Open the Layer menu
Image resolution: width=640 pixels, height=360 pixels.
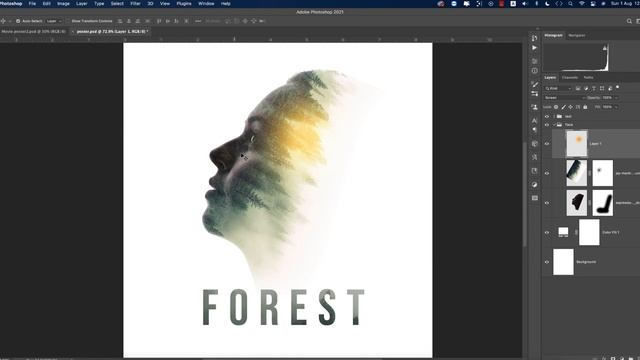(x=82, y=3)
